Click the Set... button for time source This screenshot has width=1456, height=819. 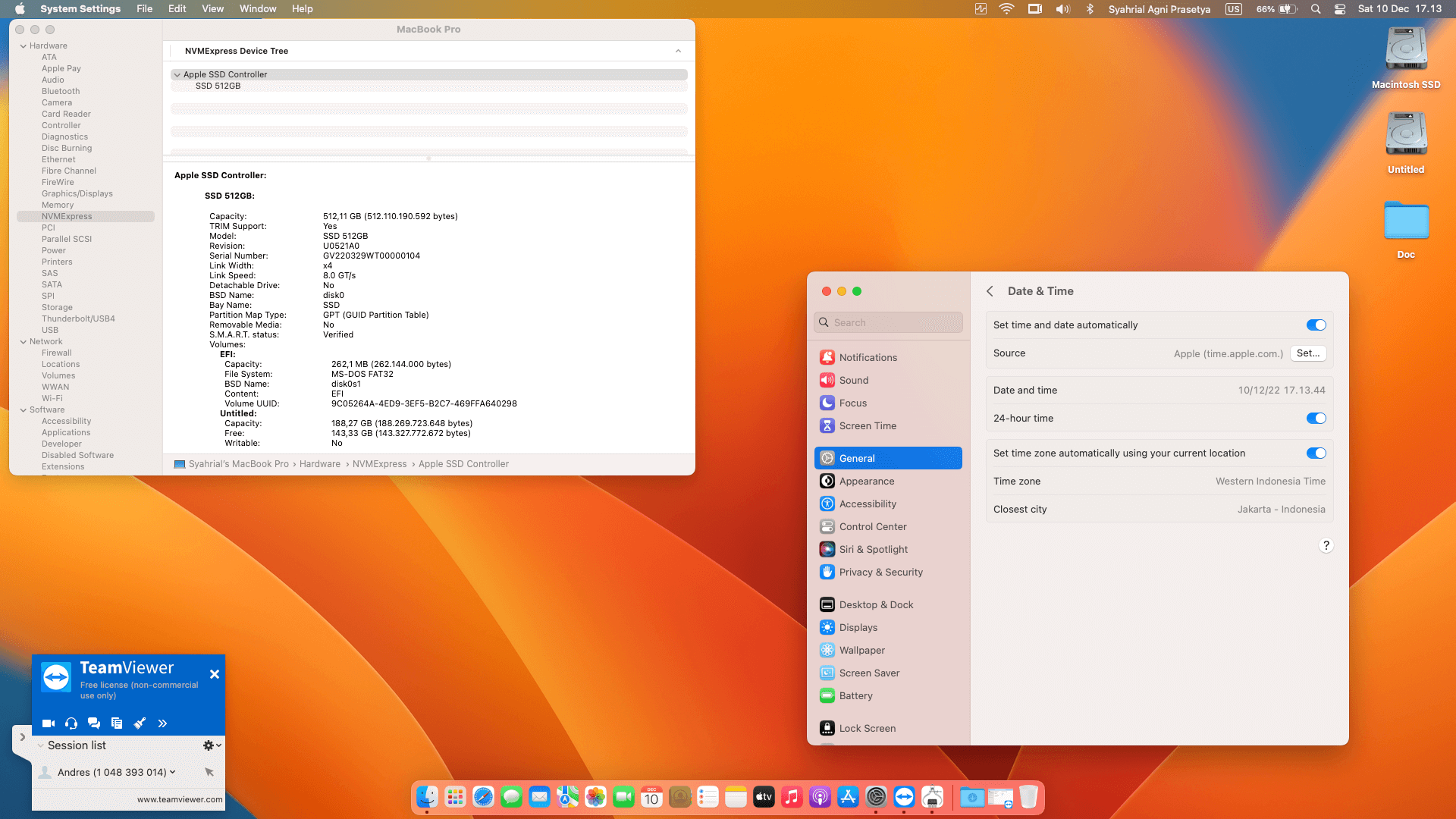[x=1307, y=353]
